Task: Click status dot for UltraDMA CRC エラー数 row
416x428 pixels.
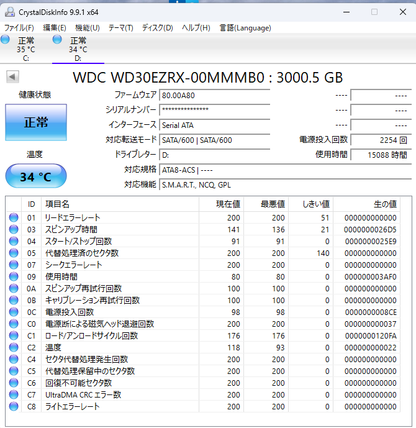Action: pos(14,395)
